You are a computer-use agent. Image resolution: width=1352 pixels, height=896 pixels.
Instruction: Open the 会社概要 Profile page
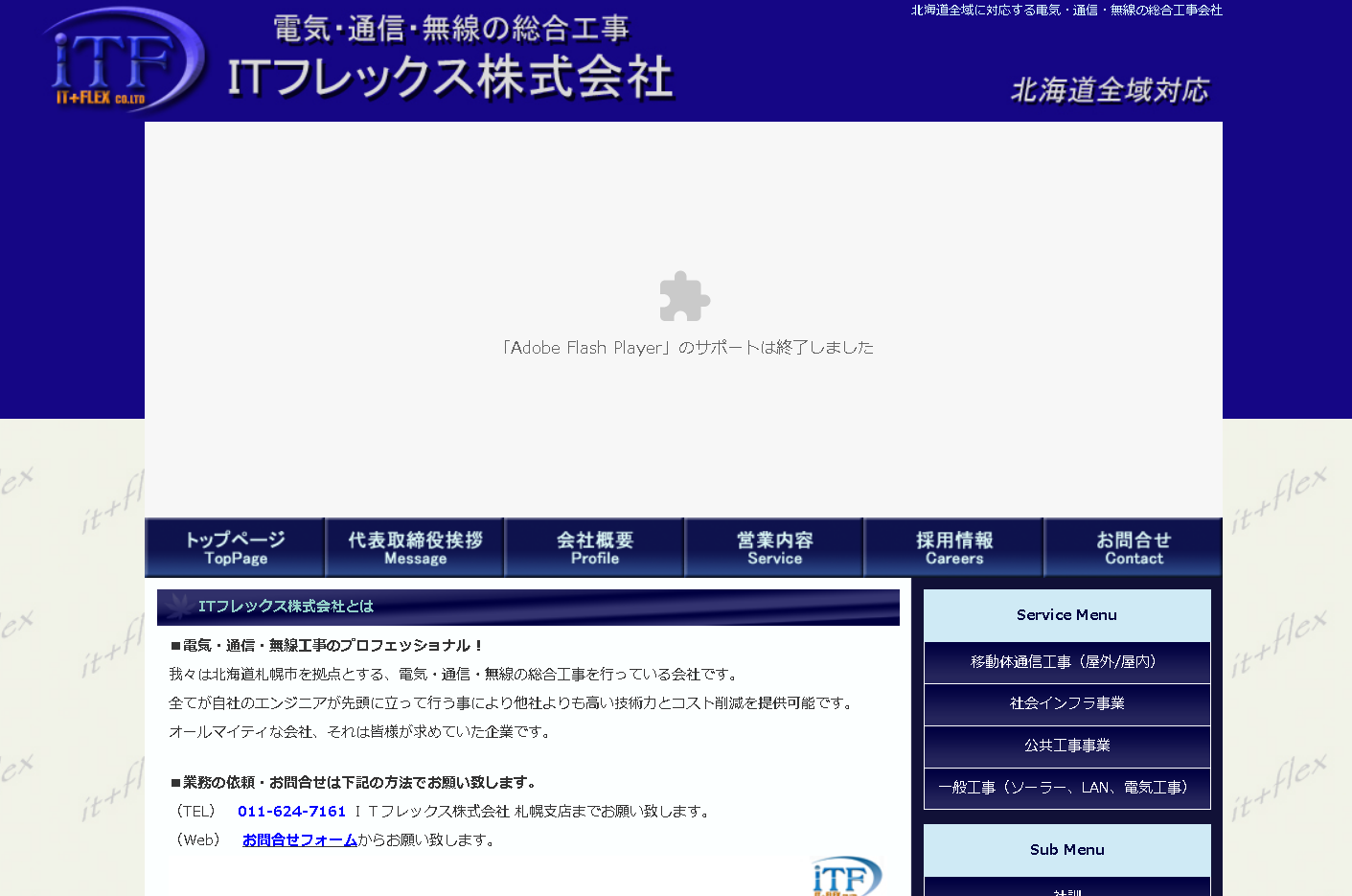(594, 546)
